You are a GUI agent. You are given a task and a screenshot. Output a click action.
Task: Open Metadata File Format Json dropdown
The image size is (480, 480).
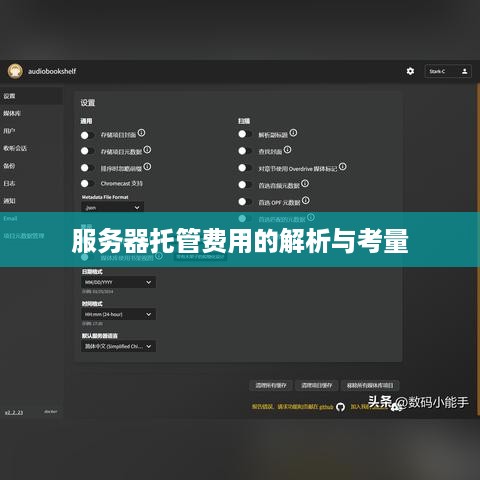(x=113, y=207)
